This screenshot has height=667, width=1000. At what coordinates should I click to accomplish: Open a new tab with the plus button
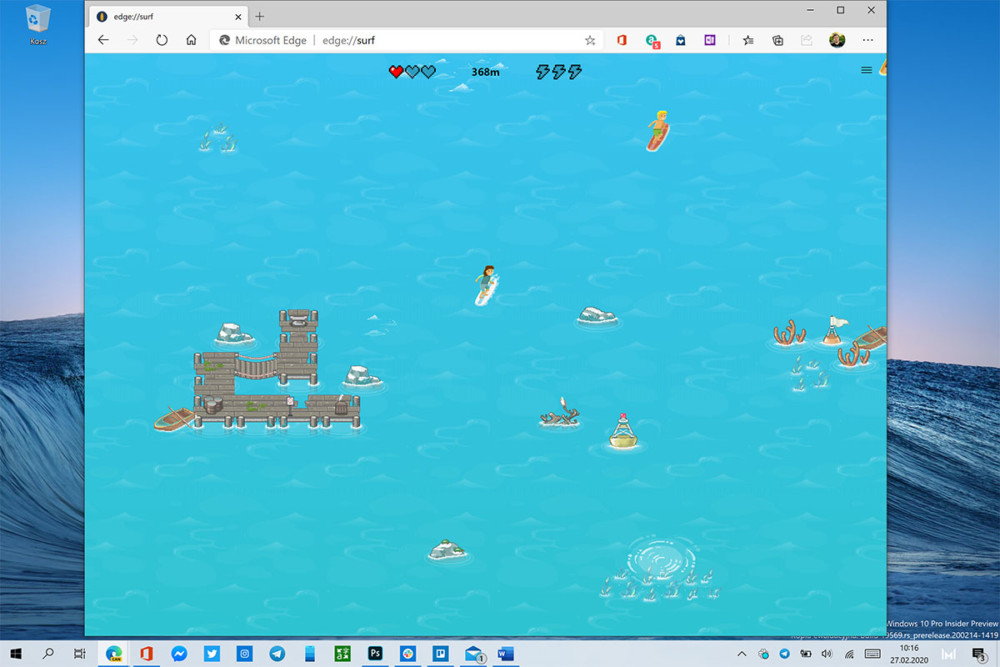click(260, 17)
